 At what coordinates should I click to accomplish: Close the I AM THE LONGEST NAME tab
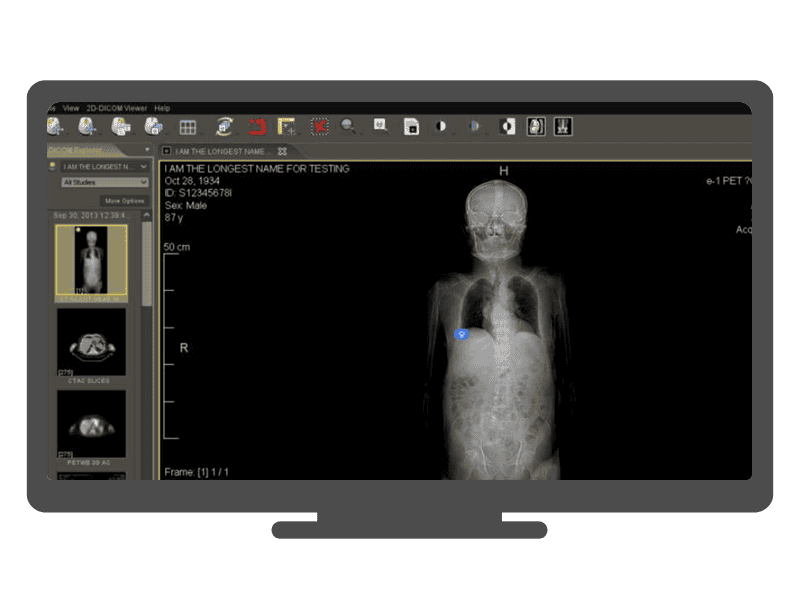coord(282,152)
